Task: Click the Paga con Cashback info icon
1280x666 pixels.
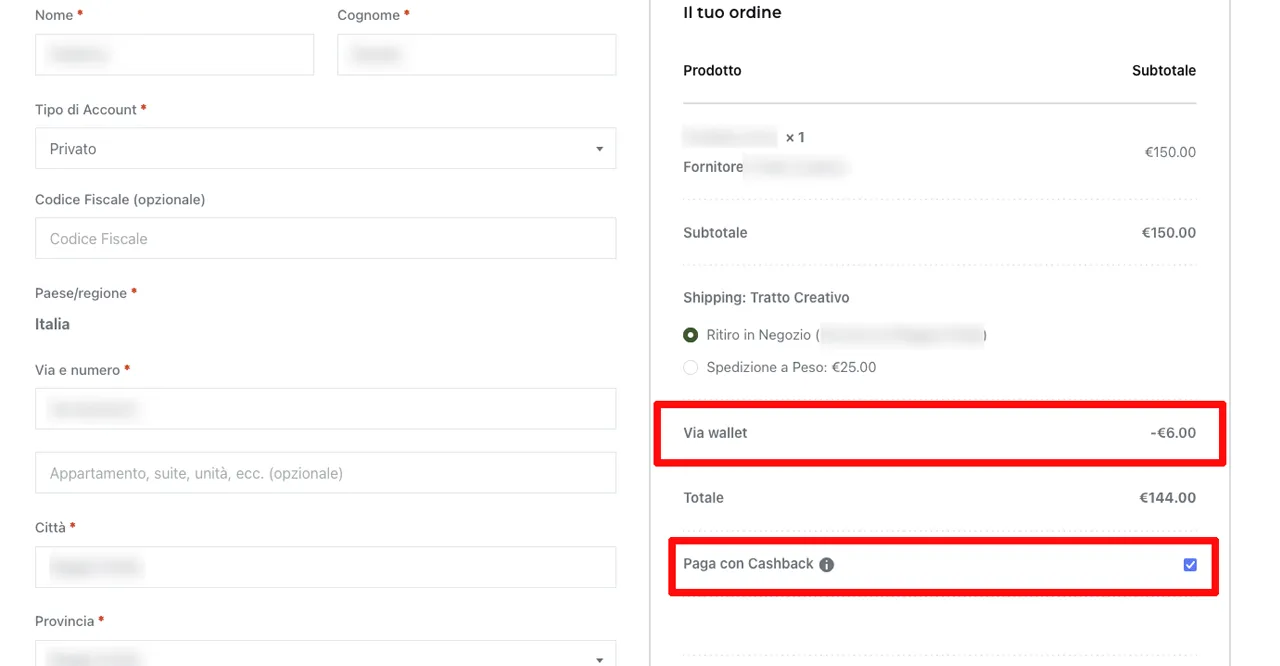Action: point(826,565)
